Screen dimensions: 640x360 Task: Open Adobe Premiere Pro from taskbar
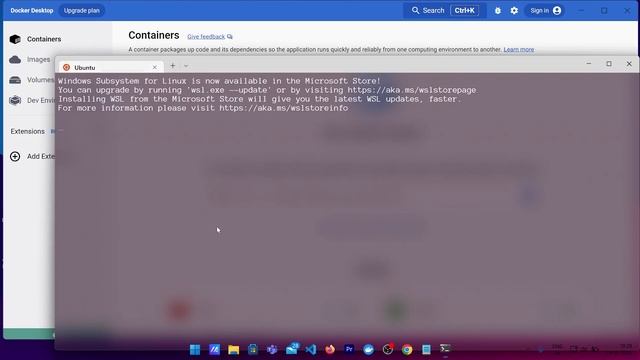(349, 349)
